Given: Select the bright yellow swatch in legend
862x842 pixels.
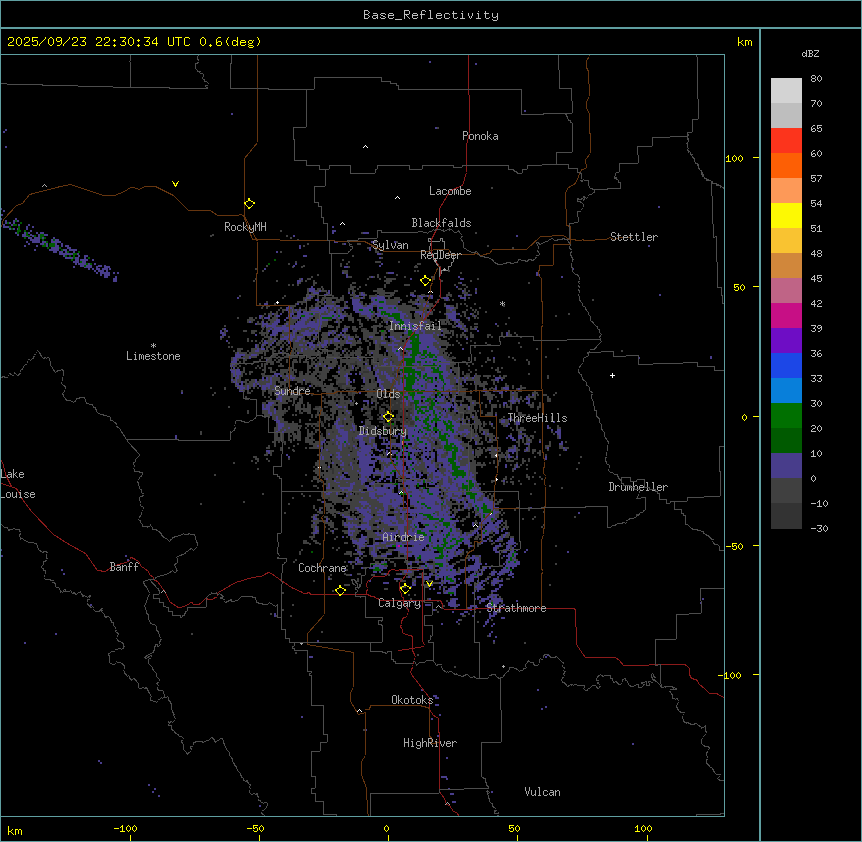Looking at the screenshot, I should coord(786,215).
